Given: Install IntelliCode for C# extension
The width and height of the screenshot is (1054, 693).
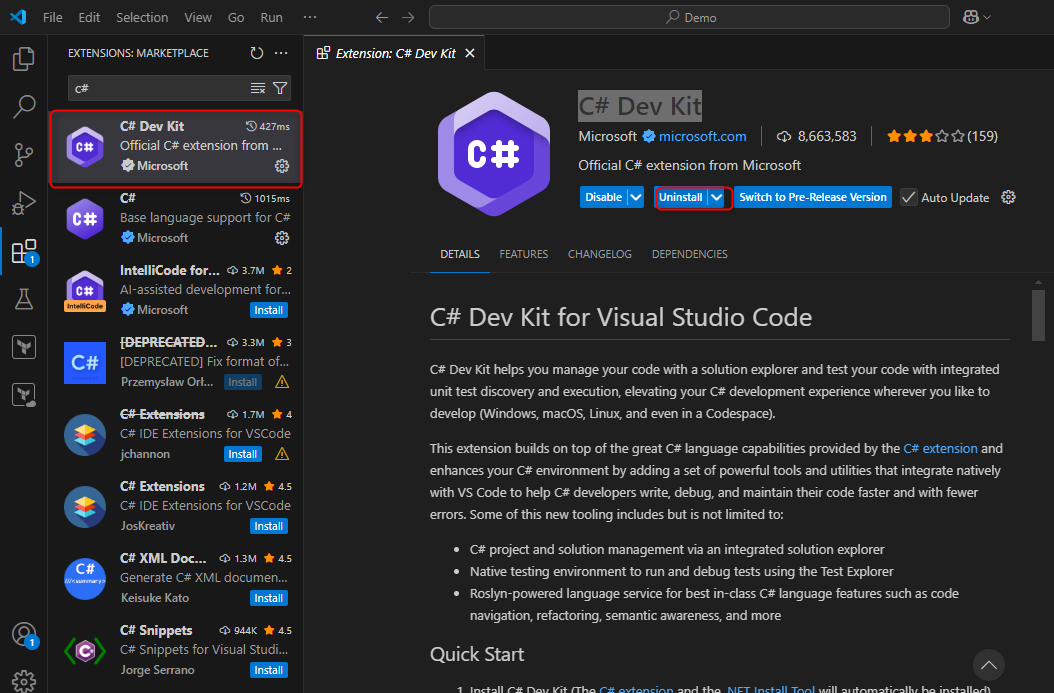Looking at the screenshot, I should pyautogui.click(x=269, y=310).
